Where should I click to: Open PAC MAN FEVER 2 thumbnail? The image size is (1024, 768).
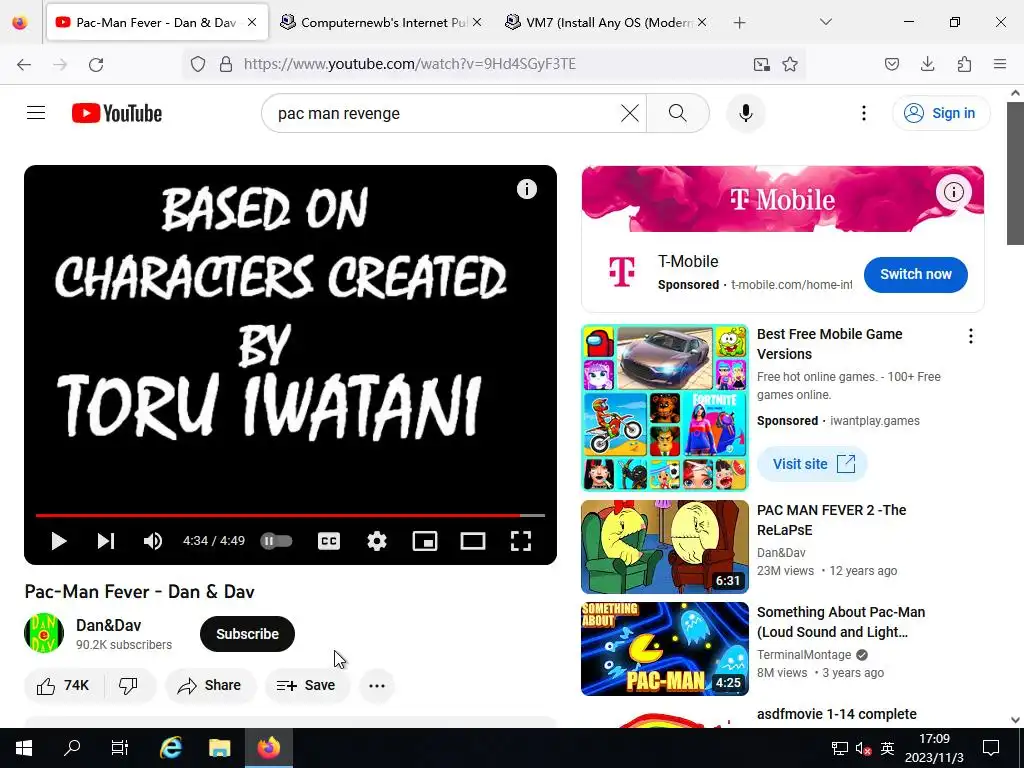pos(665,547)
